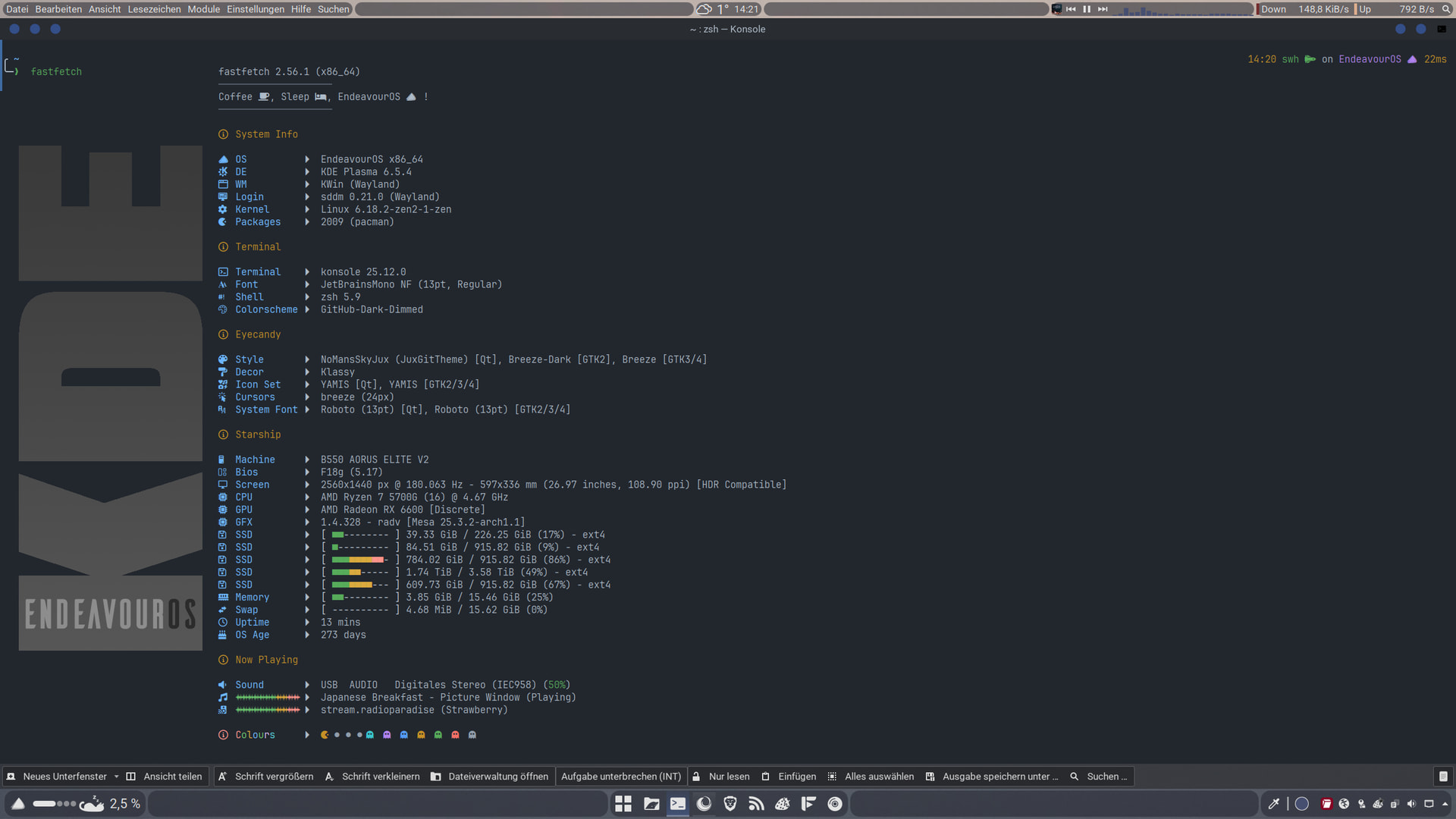This screenshot has width=1456, height=819.
Task: Open the weather widget showing 1°
Action: click(714, 9)
